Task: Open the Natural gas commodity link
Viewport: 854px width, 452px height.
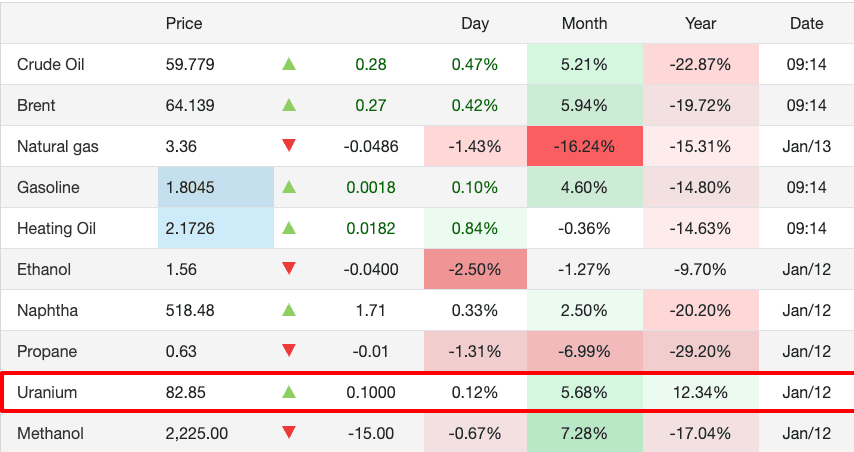Action: pyautogui.click(x=58, y=146)
